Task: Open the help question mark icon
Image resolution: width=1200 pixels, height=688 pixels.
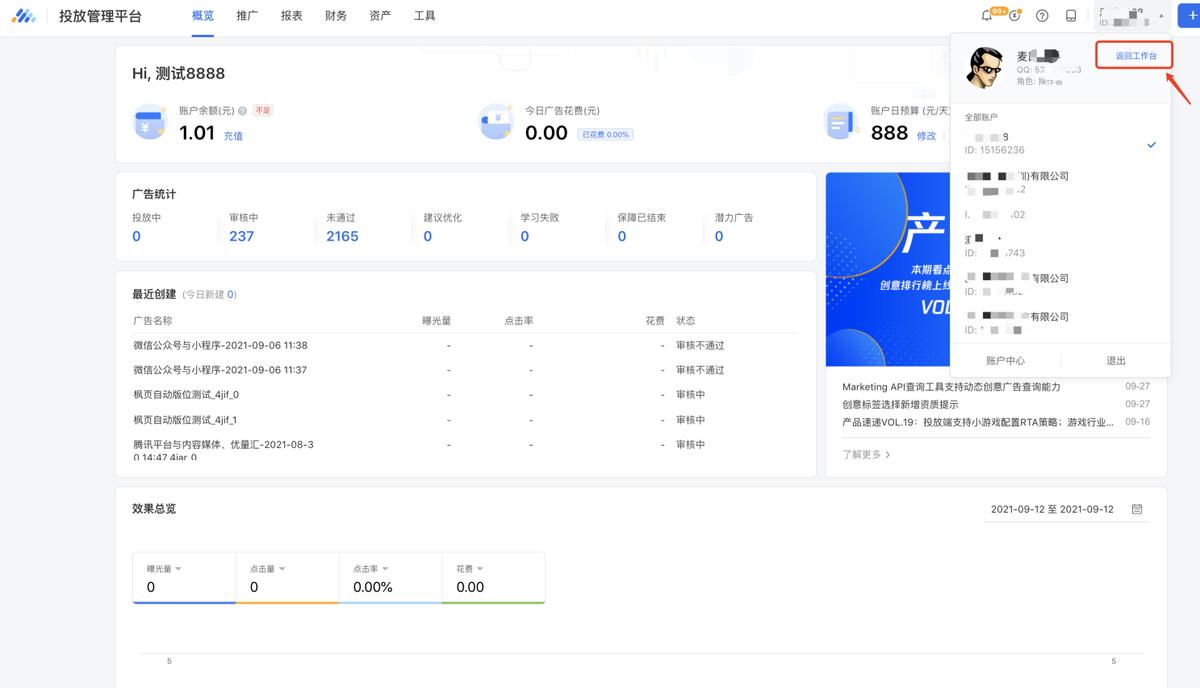Action: (x=1042, y=16)
